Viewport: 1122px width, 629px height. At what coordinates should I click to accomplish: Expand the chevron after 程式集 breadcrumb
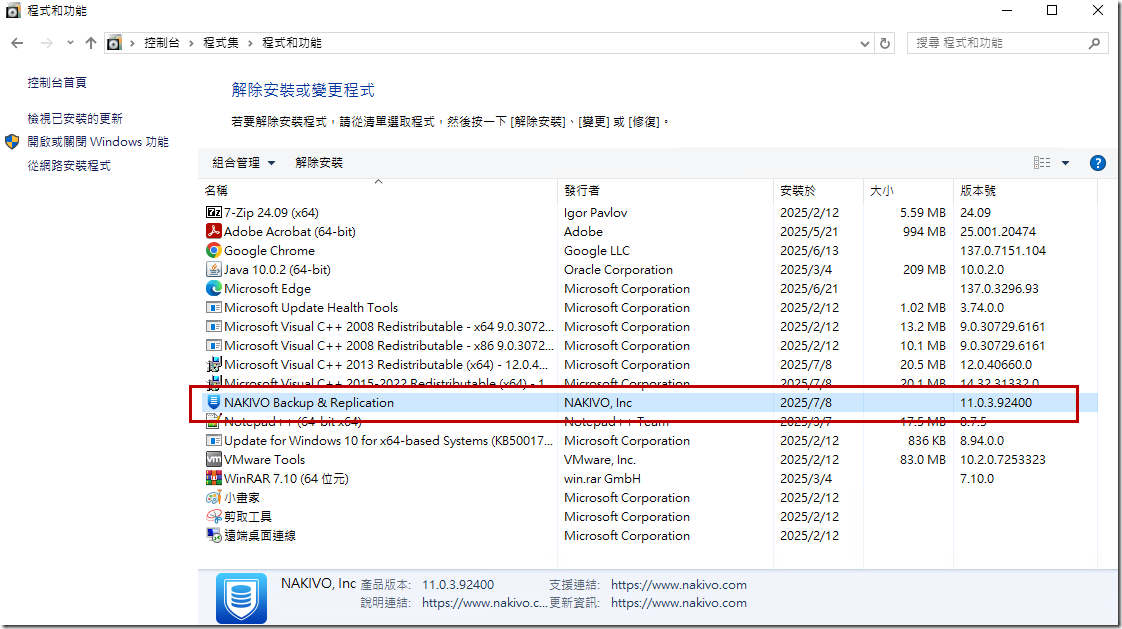point(250,43)
